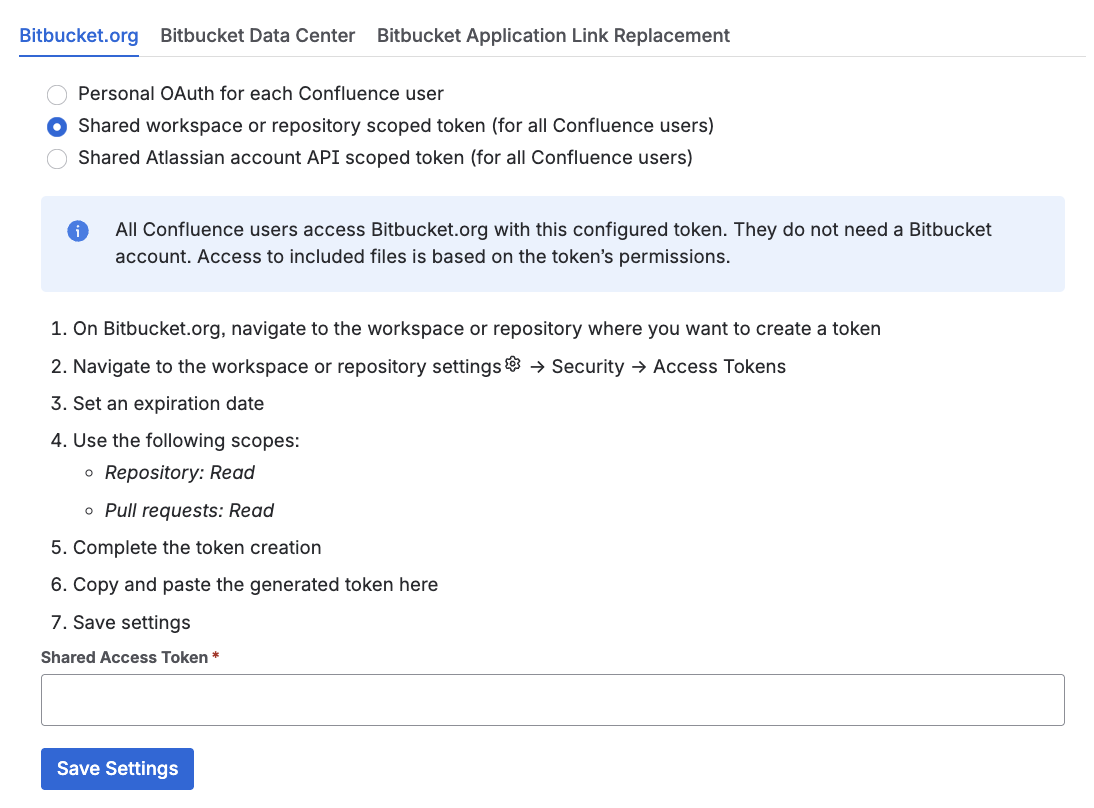Select the Bitbucket.org tab

point(78,35)
